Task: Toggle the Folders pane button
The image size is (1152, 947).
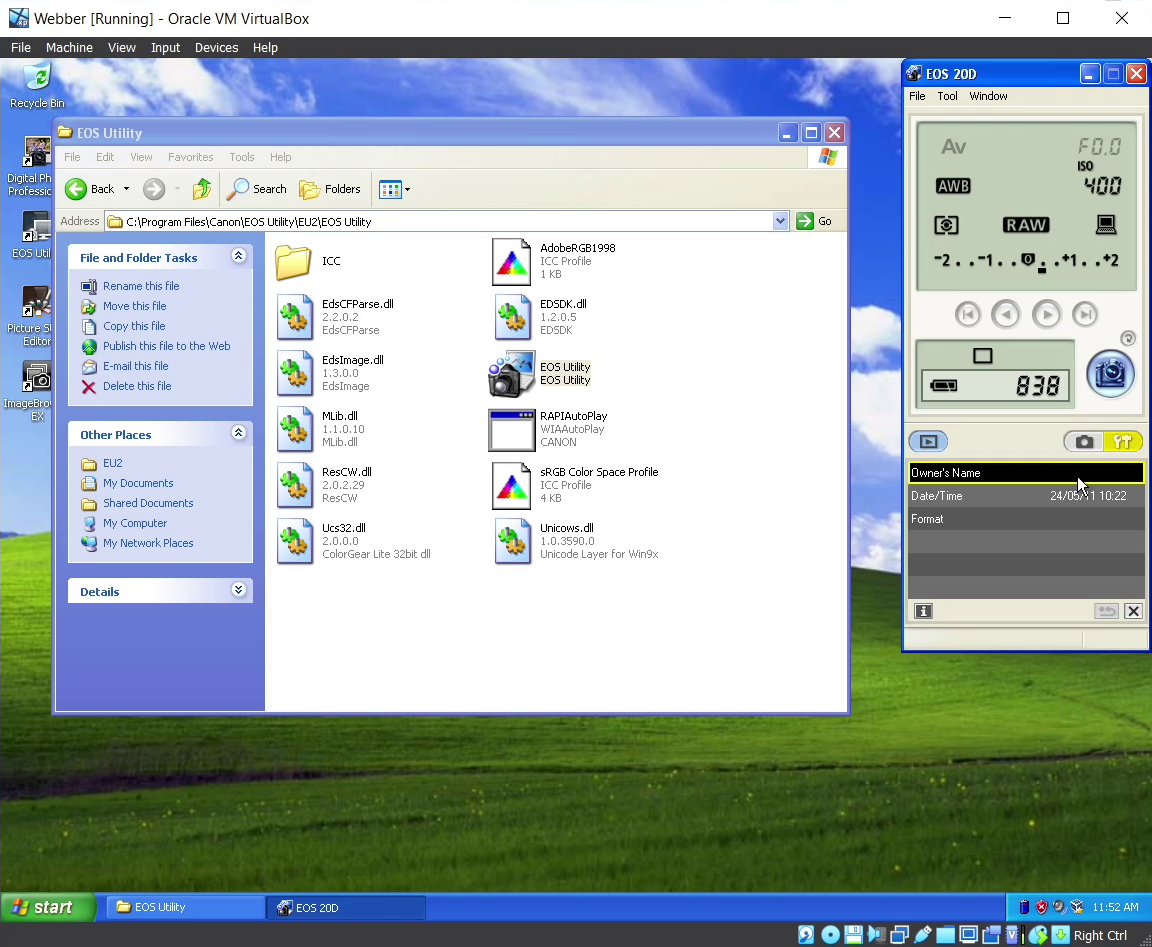Action: click(330, 189)
